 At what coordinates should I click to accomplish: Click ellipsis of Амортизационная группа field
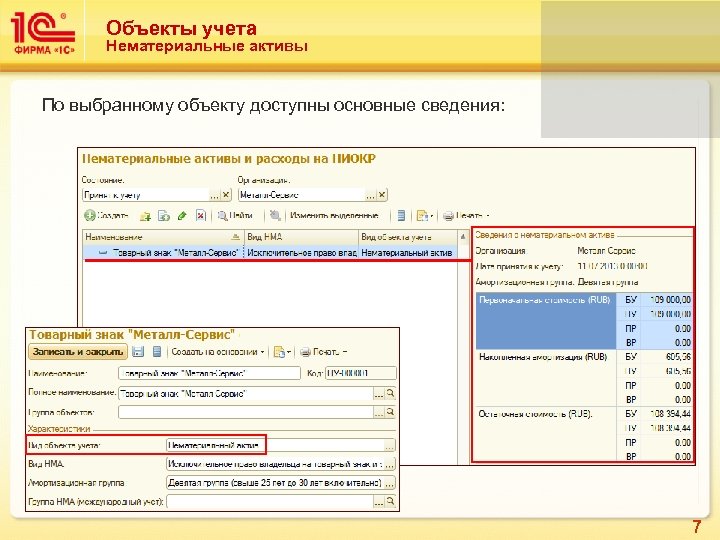pyautogui.click(x=389, y=483)
